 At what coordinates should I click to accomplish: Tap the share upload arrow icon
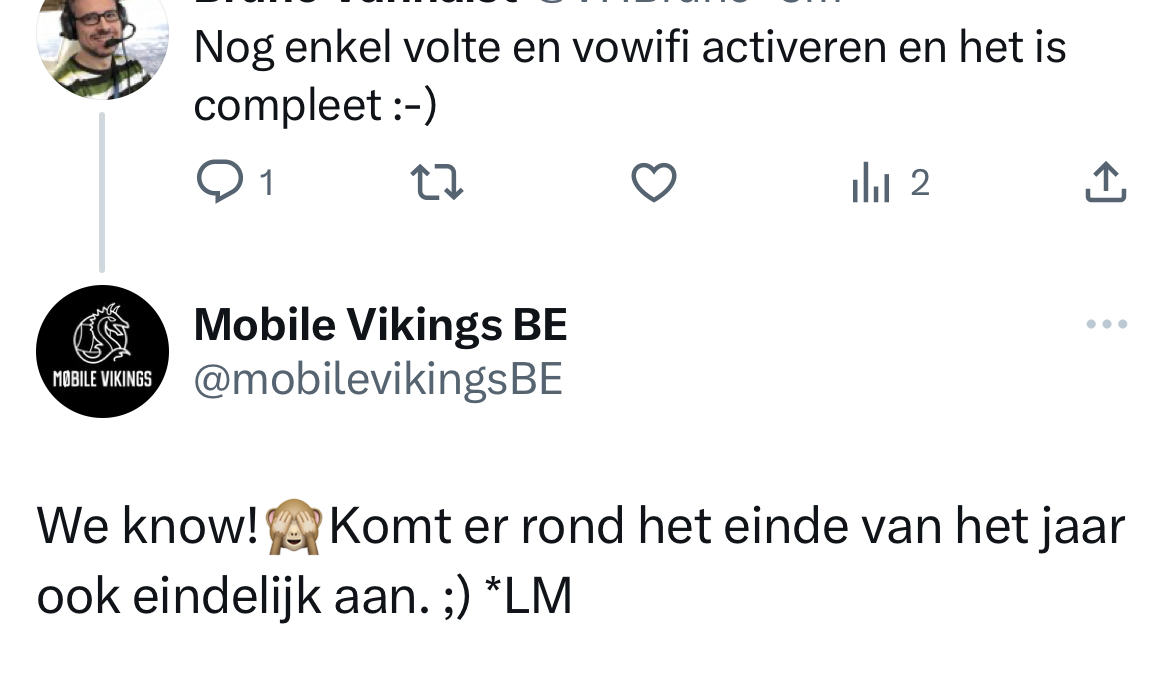coord(1106,183)
